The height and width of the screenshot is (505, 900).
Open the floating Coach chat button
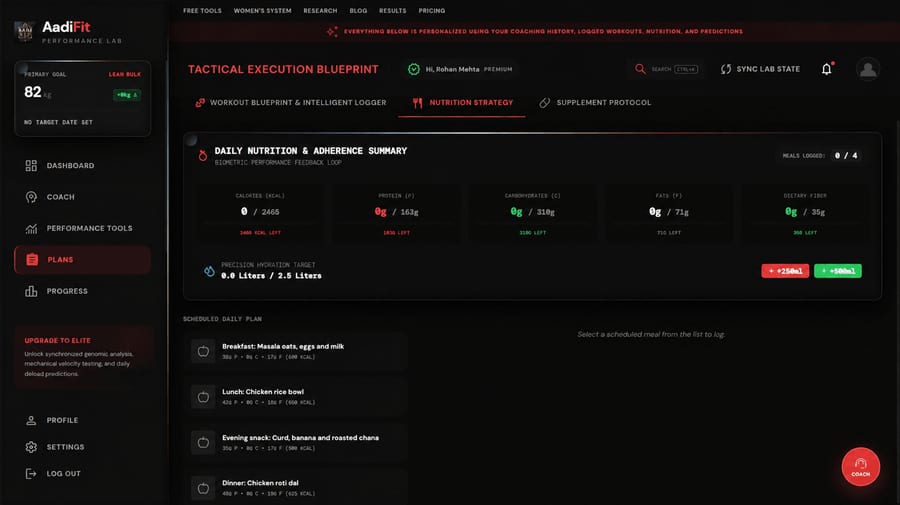coord(860,467)
